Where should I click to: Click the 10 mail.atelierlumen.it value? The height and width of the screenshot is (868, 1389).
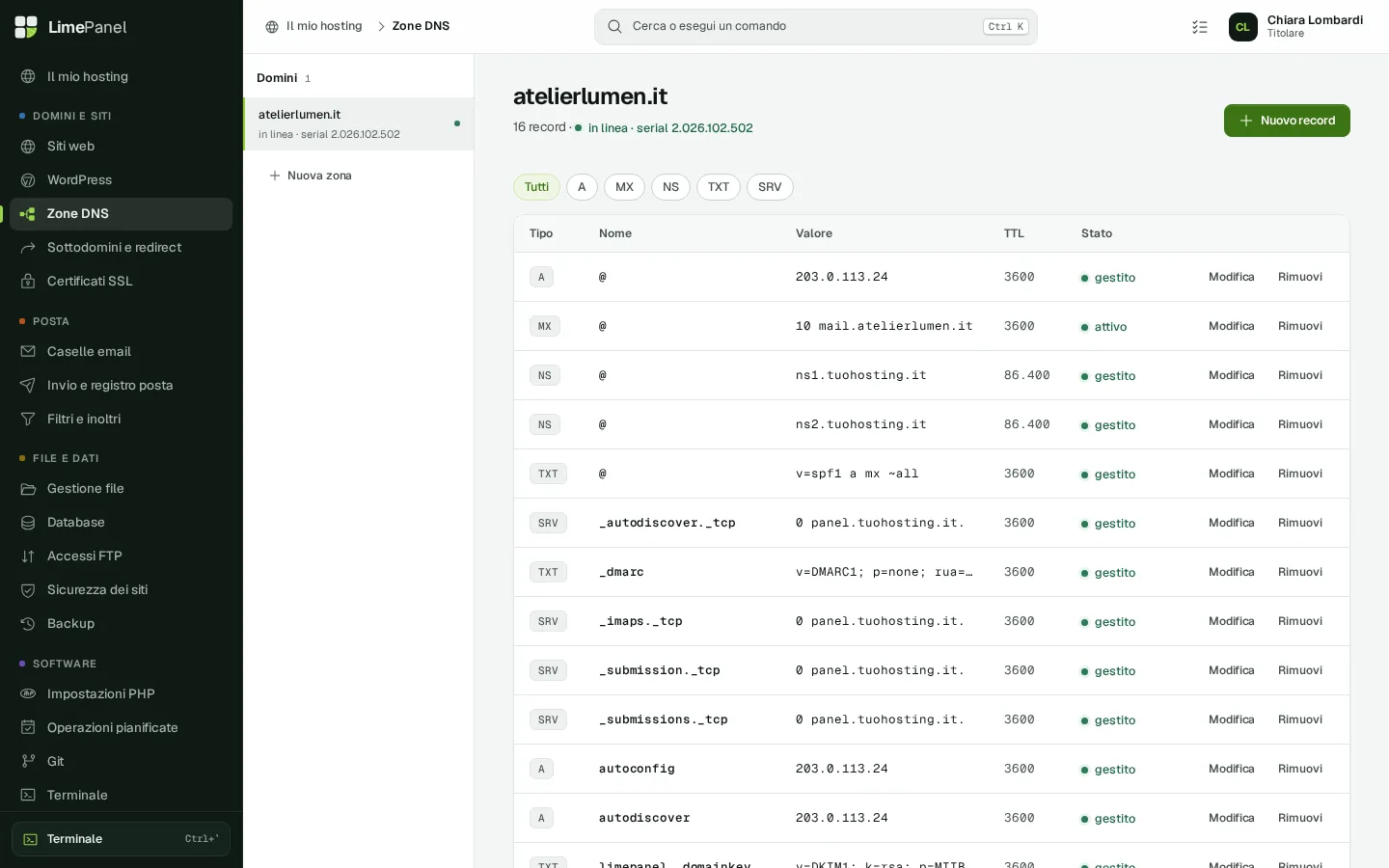pyautogui.click(x=884, y=326)
